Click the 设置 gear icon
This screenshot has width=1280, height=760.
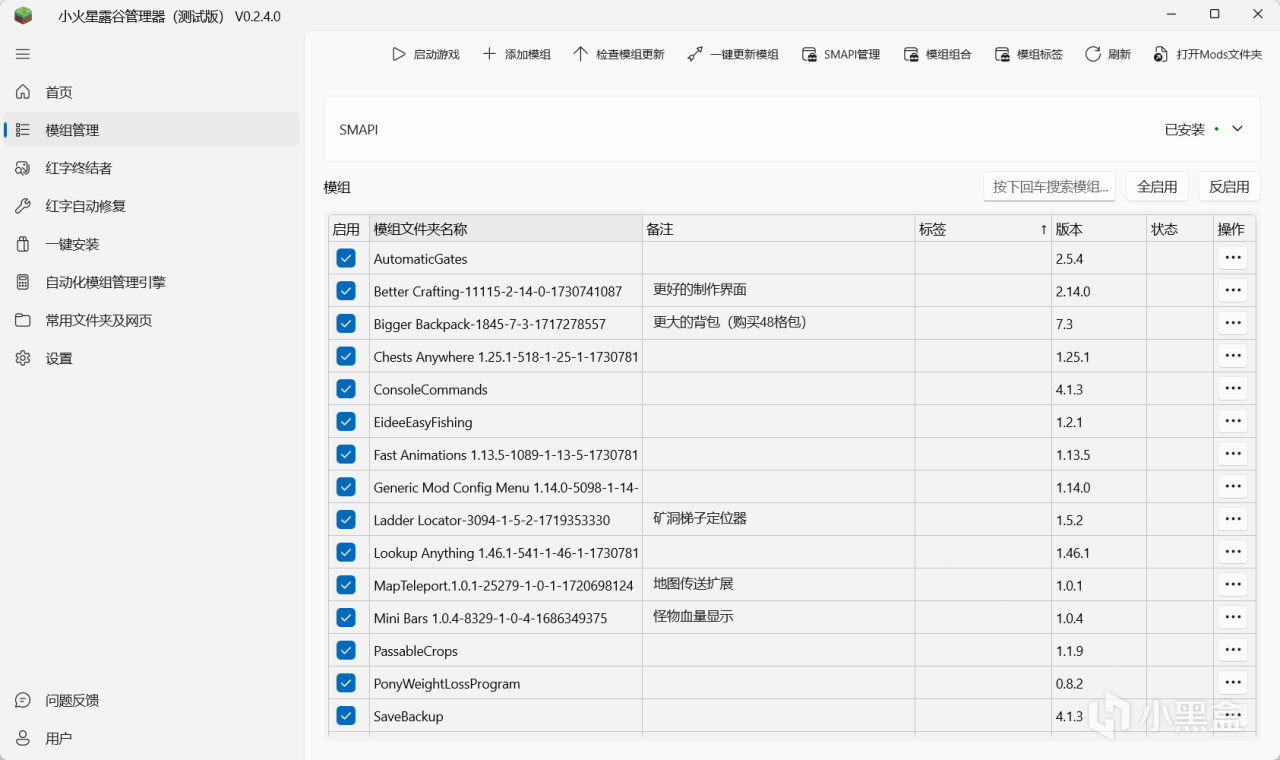click(23, 358)
